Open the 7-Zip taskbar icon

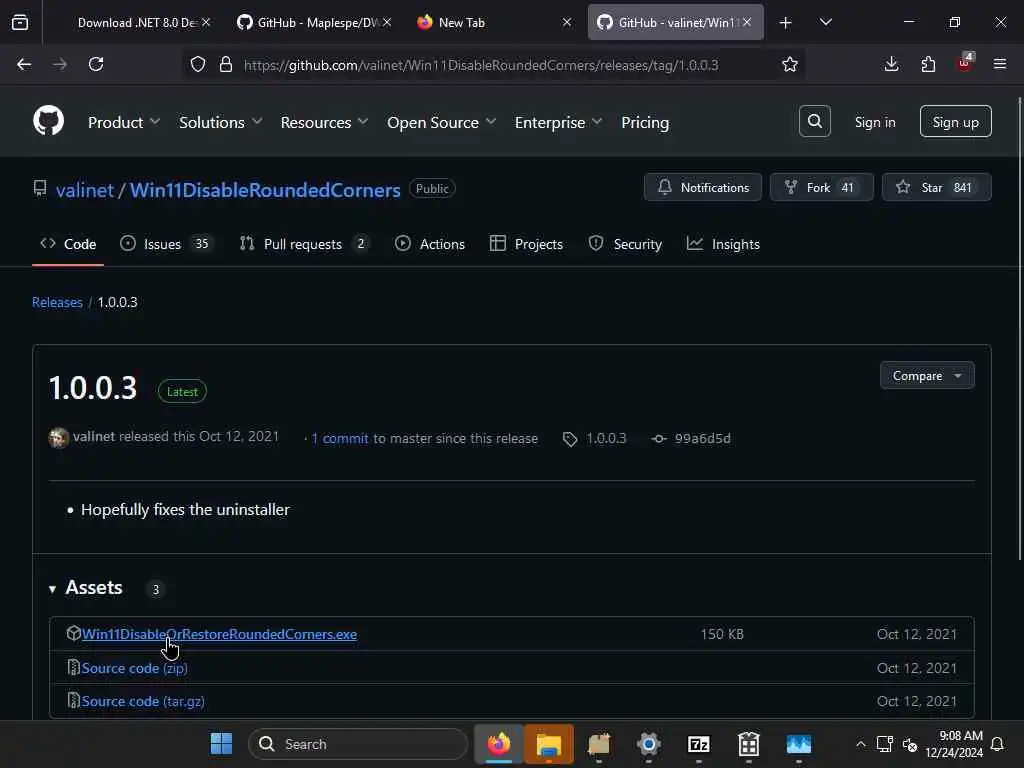(699, 744)
